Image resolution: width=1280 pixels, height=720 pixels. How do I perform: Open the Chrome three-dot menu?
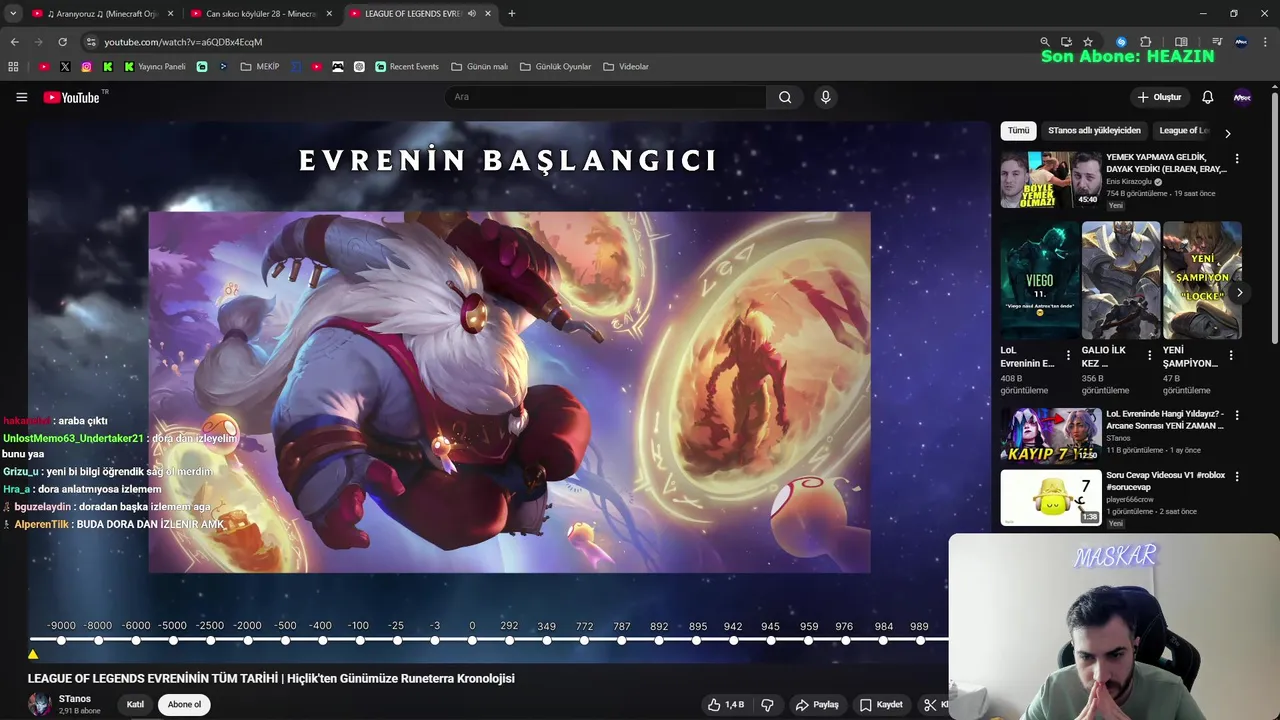click(x=1266, y=42)
